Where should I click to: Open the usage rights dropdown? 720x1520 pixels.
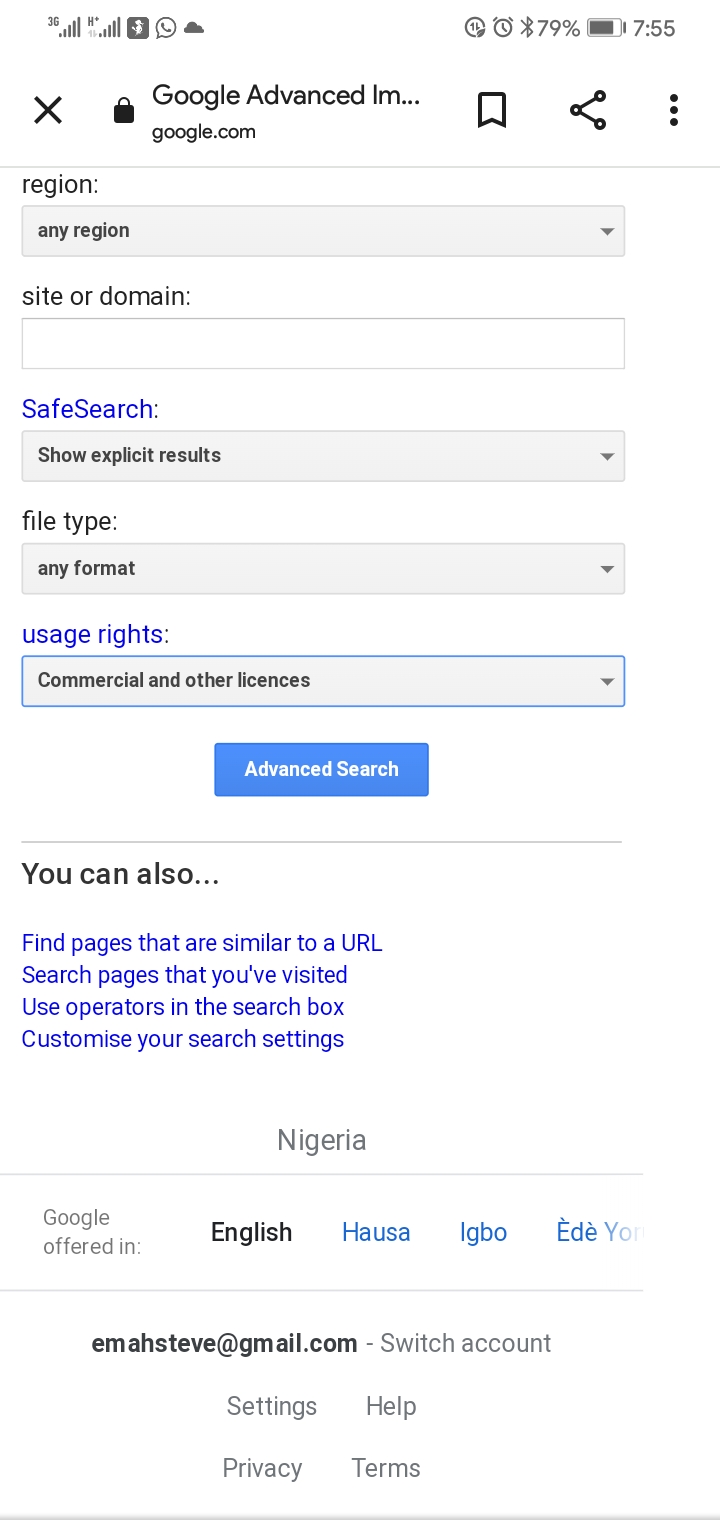[323, 681]
